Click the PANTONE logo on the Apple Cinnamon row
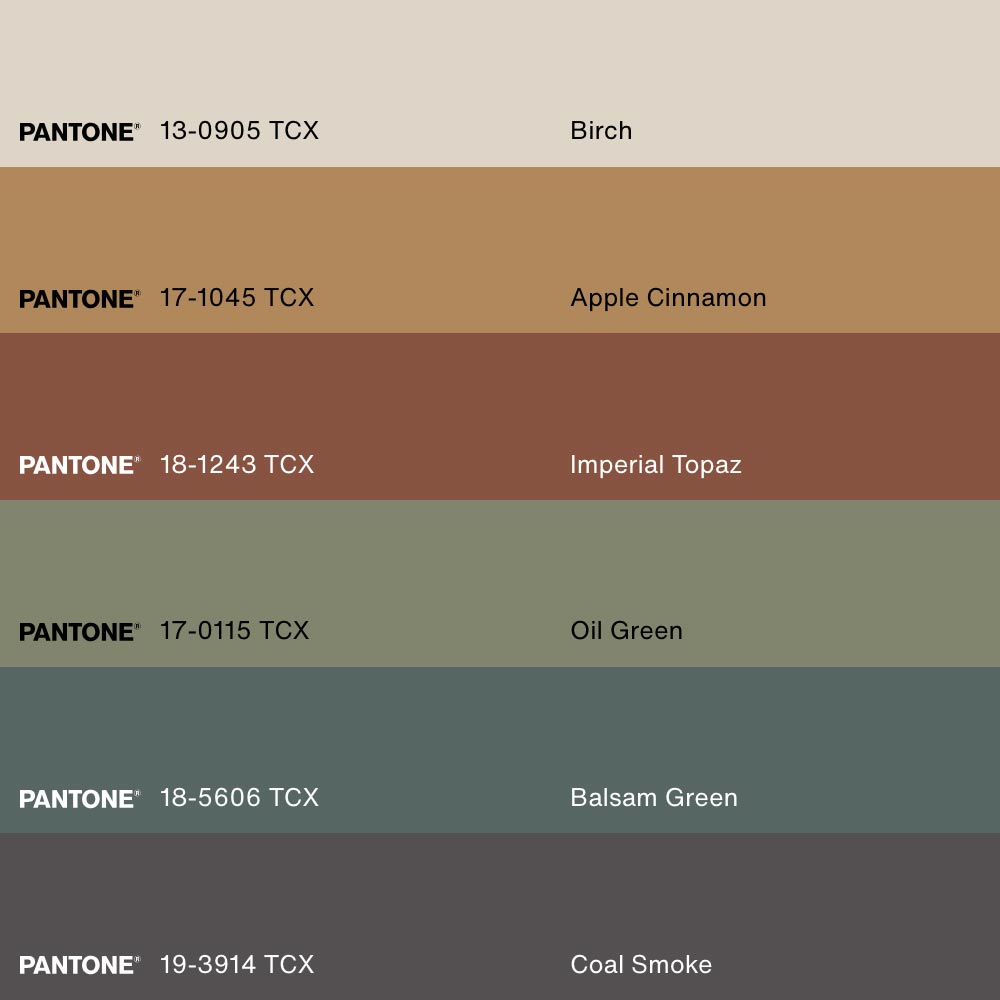 pyautogui.click(x=79, y=299)
